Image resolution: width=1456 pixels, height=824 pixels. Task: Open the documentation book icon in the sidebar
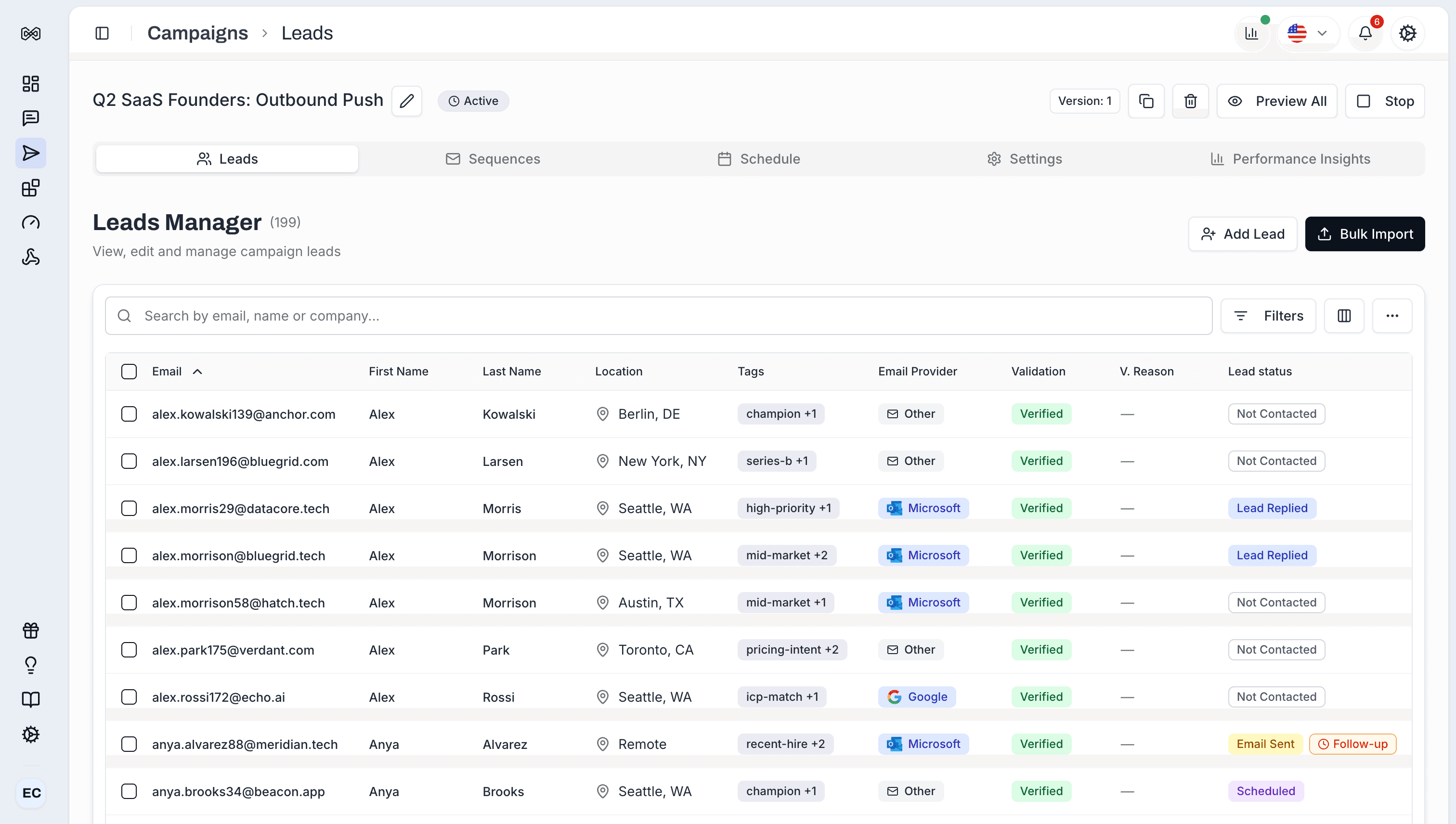[30, 699]
